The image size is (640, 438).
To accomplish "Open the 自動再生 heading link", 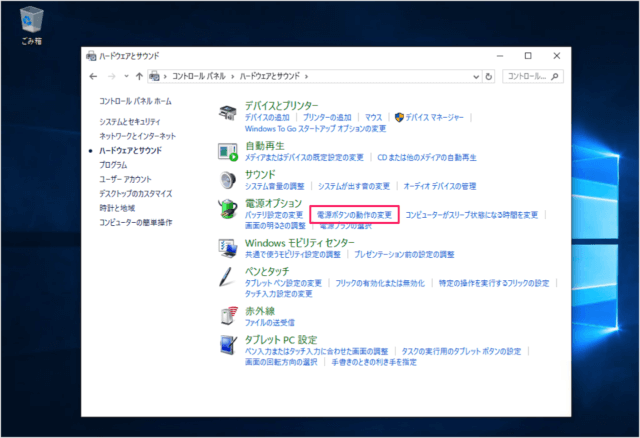I will click(x=265, y=146).
